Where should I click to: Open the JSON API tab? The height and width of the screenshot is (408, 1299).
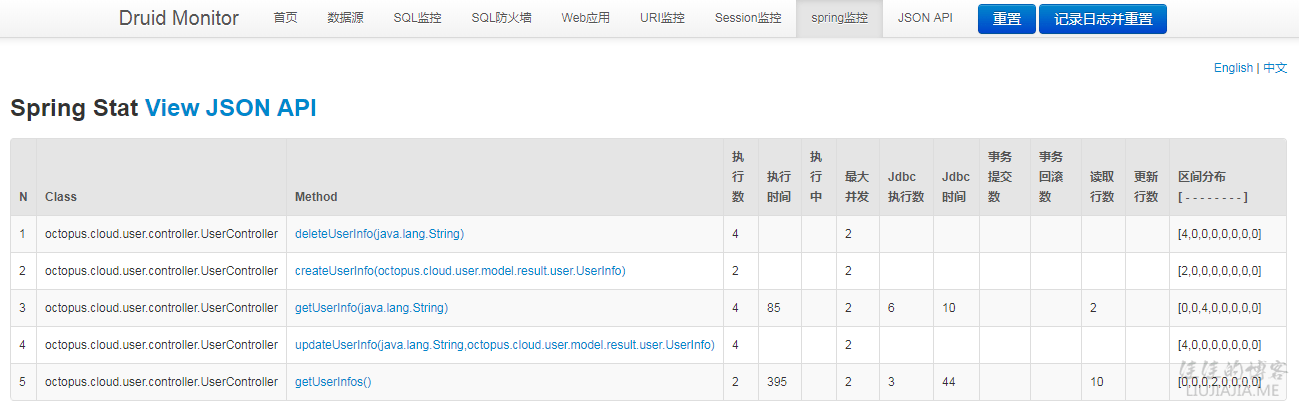925,18
